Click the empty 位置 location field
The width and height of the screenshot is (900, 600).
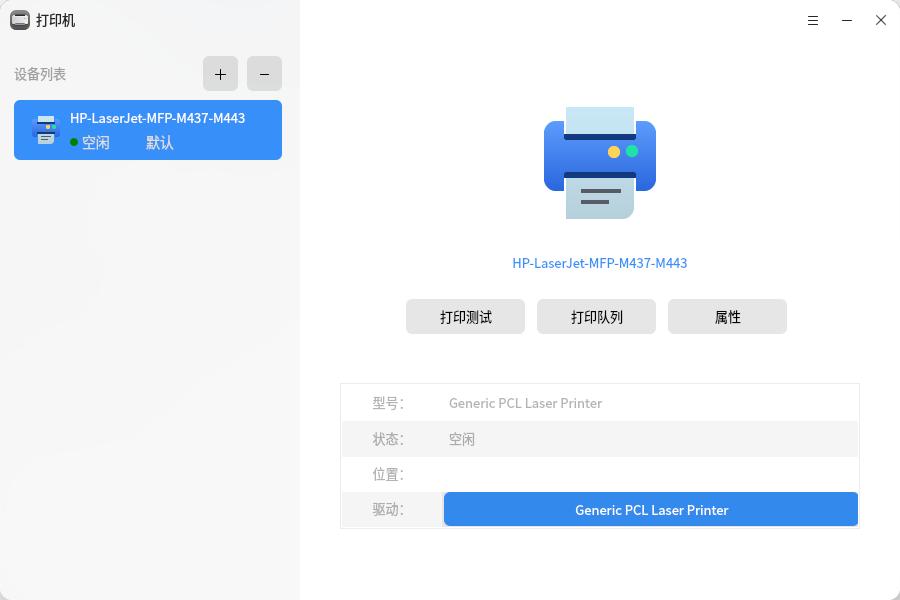[x=650, y=474]
